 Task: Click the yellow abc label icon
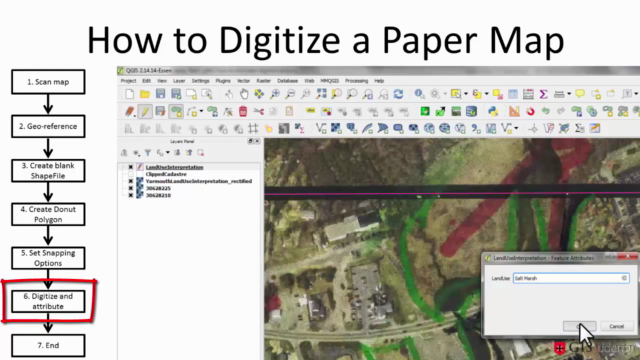click(310, 111)
